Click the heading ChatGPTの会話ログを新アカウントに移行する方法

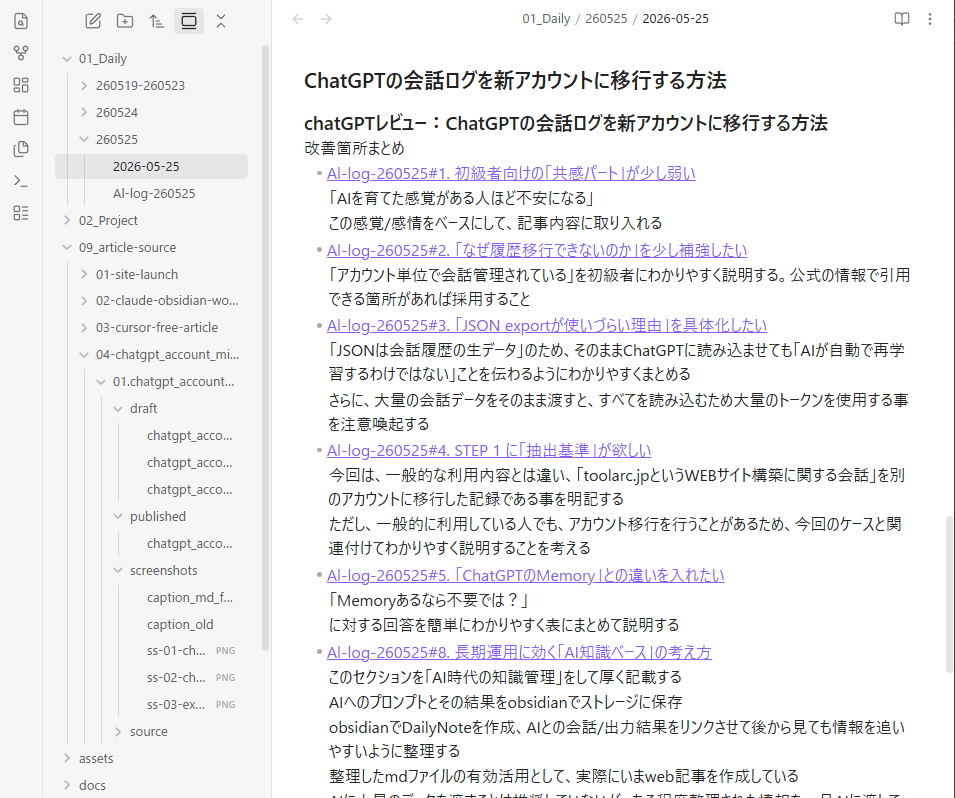(x=515, y=80)
